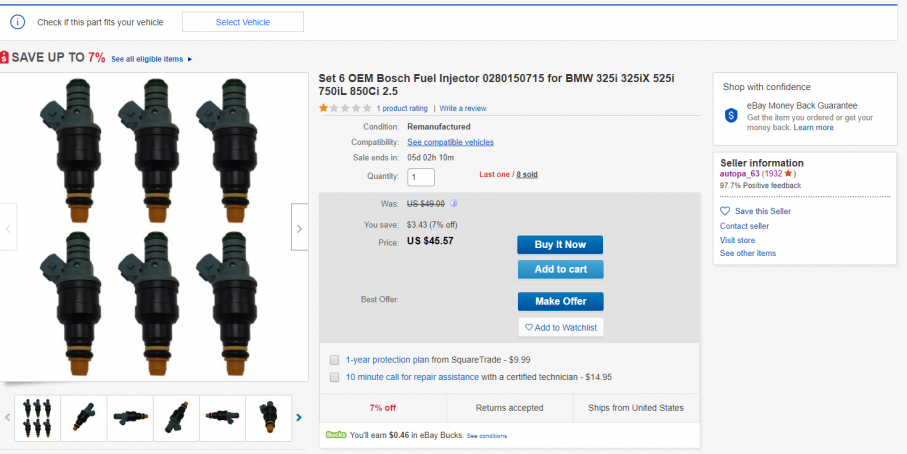Click the 7% off label

[x=383, y=408]
